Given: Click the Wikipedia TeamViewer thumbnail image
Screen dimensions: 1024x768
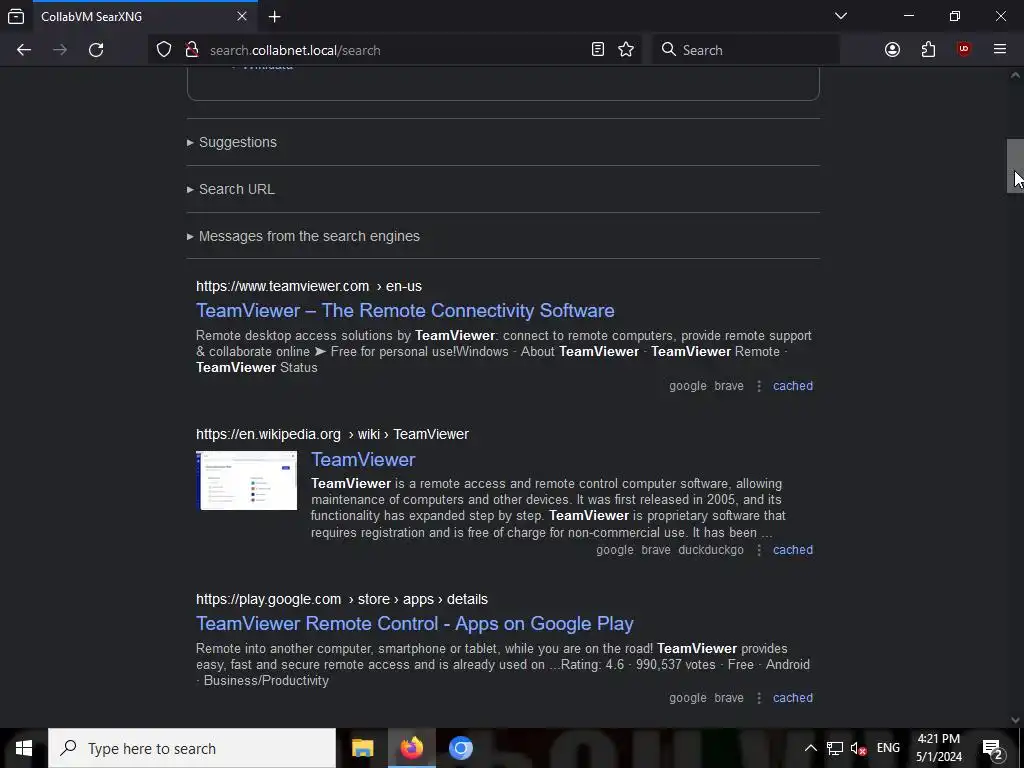Looking at the screenshot, I should [x=246, y=480].
